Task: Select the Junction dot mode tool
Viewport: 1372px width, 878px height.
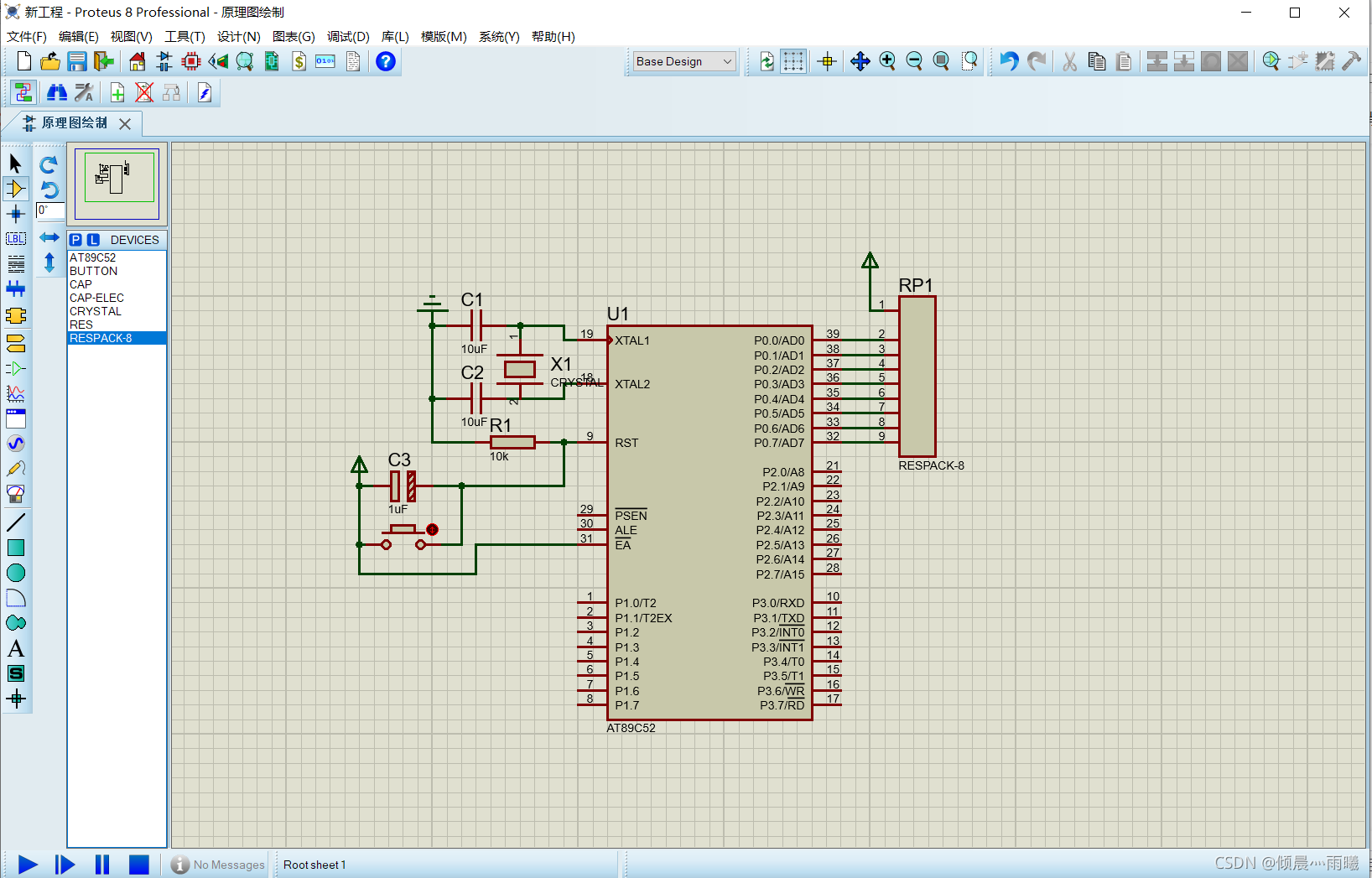Action: [x=16, y=214]
